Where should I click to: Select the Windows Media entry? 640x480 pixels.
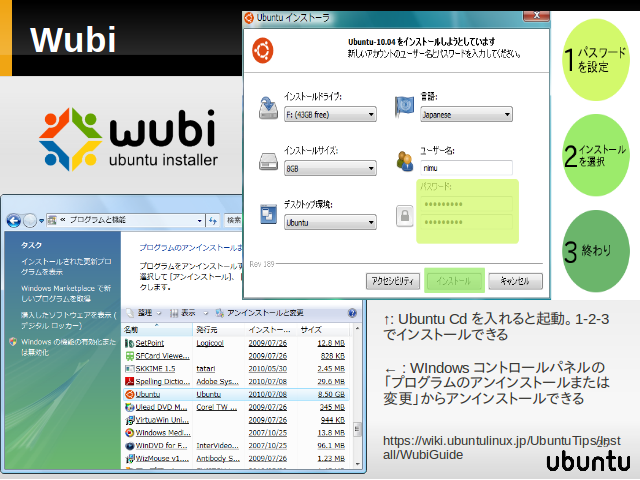point(236,433)
